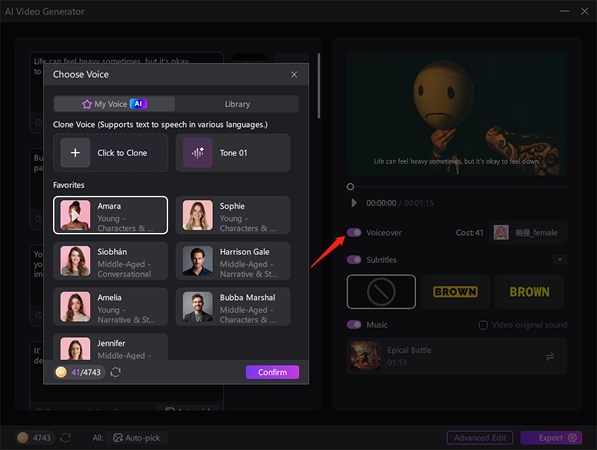
Task: Toggle the Subtitles switch
Action: pos(354,260)
